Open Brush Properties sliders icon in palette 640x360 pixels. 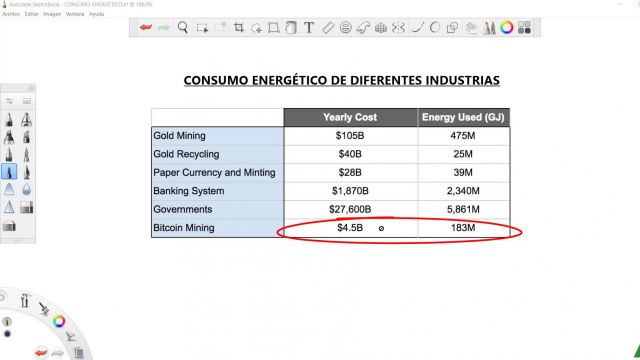click(x=9, y=101)
